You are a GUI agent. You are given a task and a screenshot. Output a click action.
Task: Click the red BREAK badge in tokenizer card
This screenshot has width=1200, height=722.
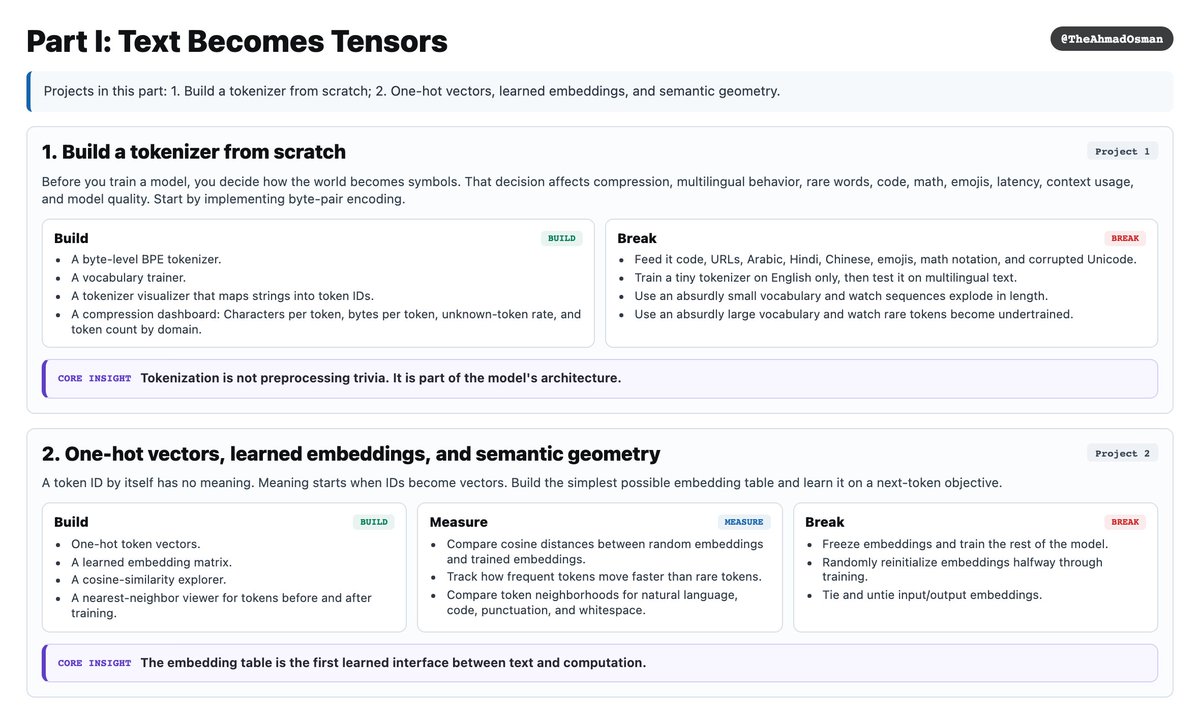[1125, 239]
